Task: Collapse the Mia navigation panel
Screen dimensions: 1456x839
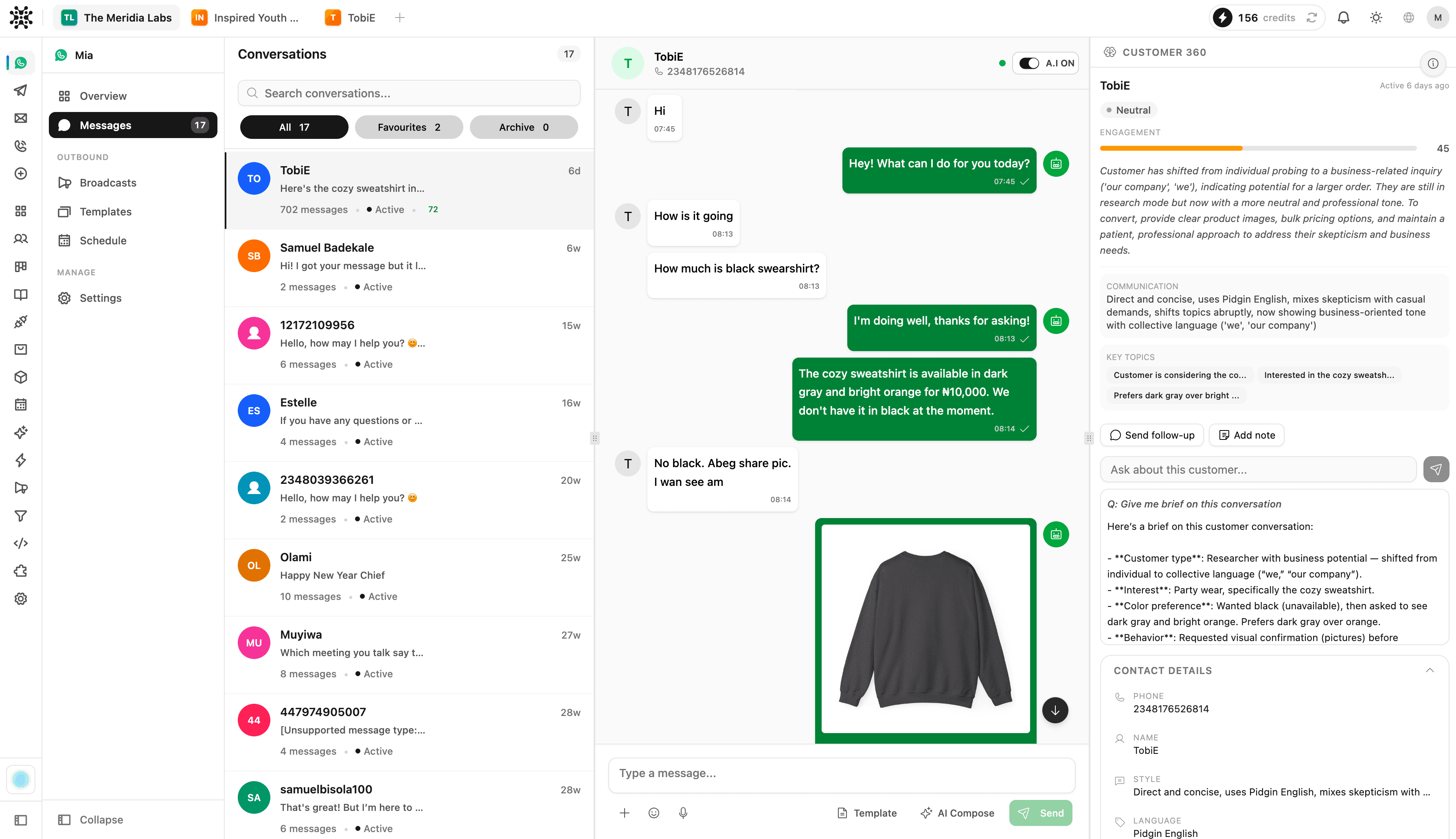Action: [x=91, y=820]
